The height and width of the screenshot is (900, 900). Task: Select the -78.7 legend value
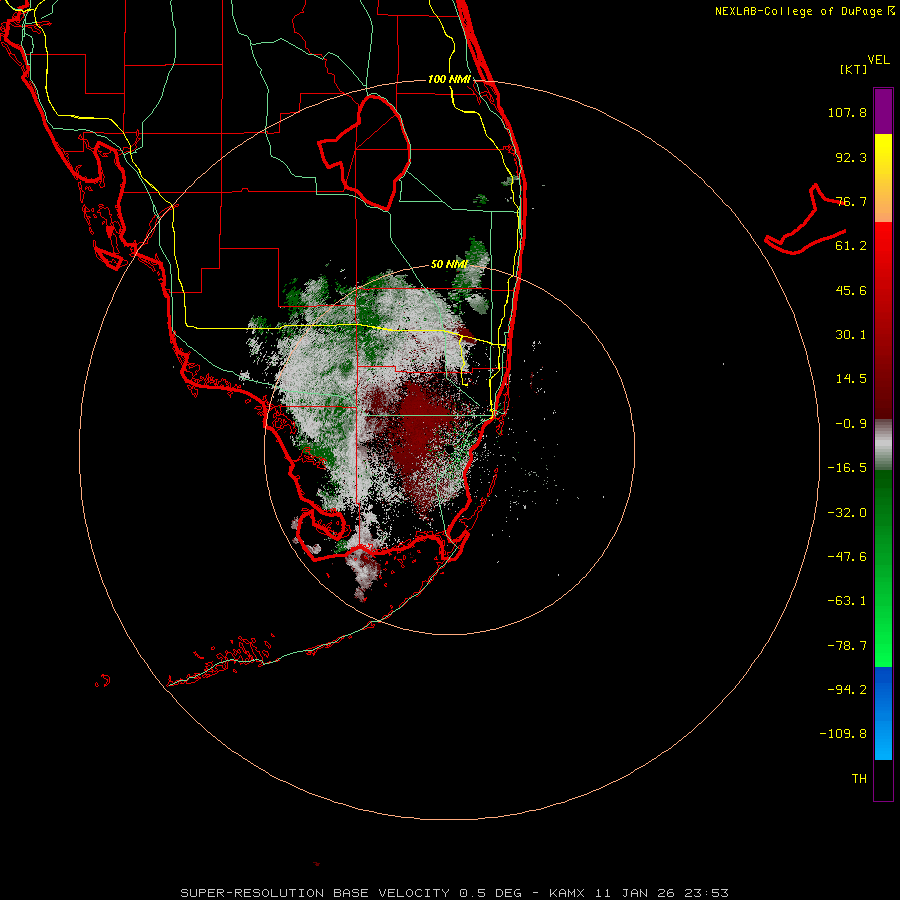click(847, 646)
